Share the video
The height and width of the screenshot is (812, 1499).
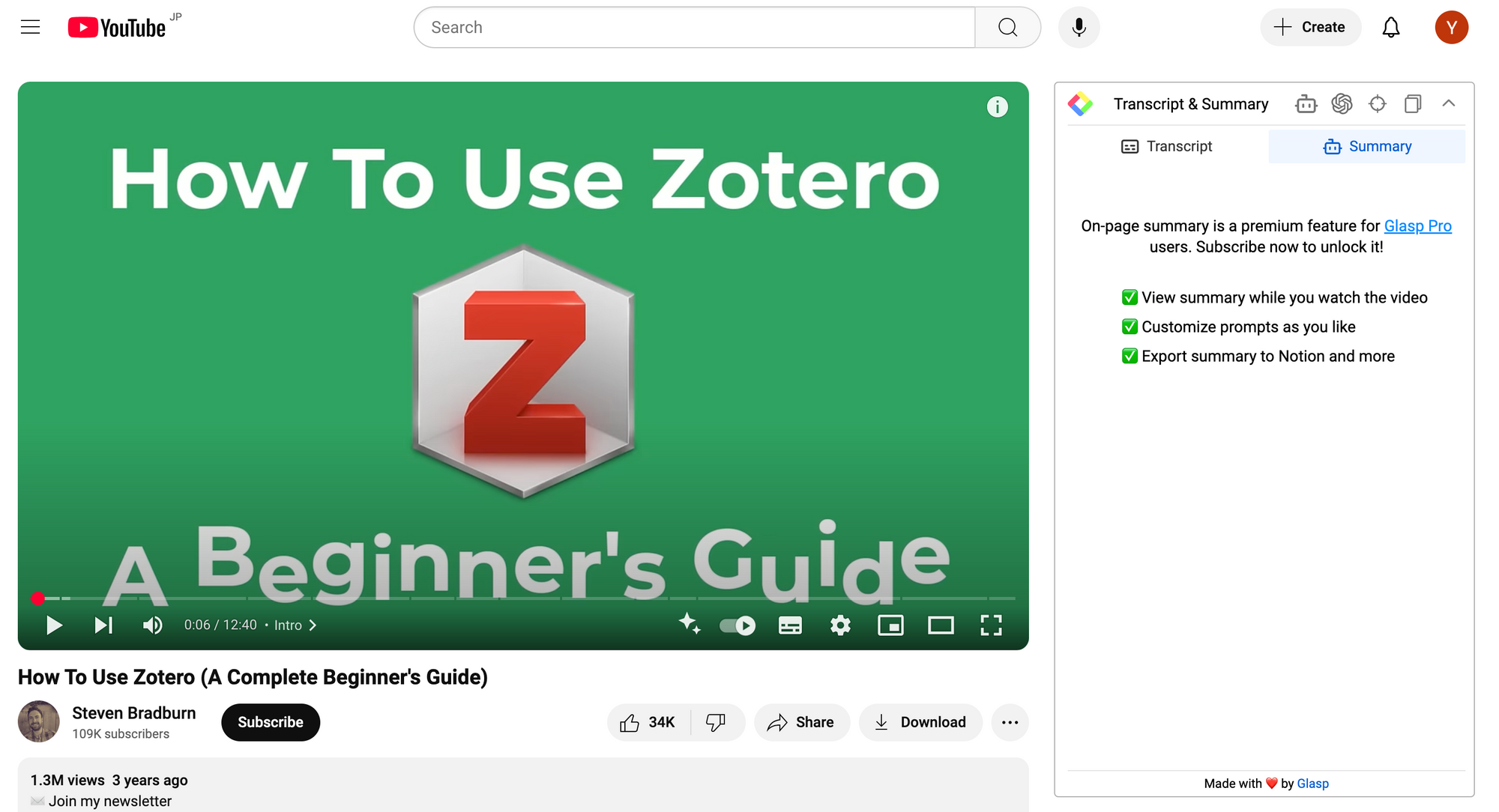(x=801, y=722)
